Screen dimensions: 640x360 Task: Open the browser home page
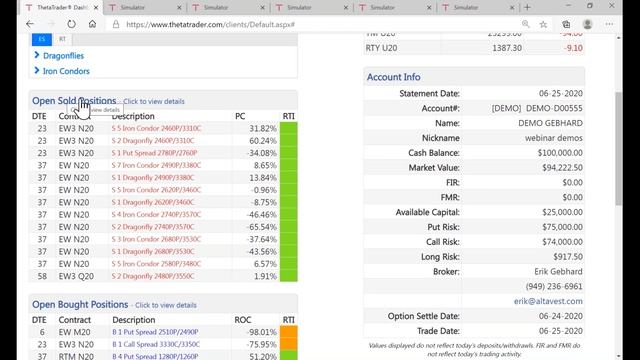[93, 24]
